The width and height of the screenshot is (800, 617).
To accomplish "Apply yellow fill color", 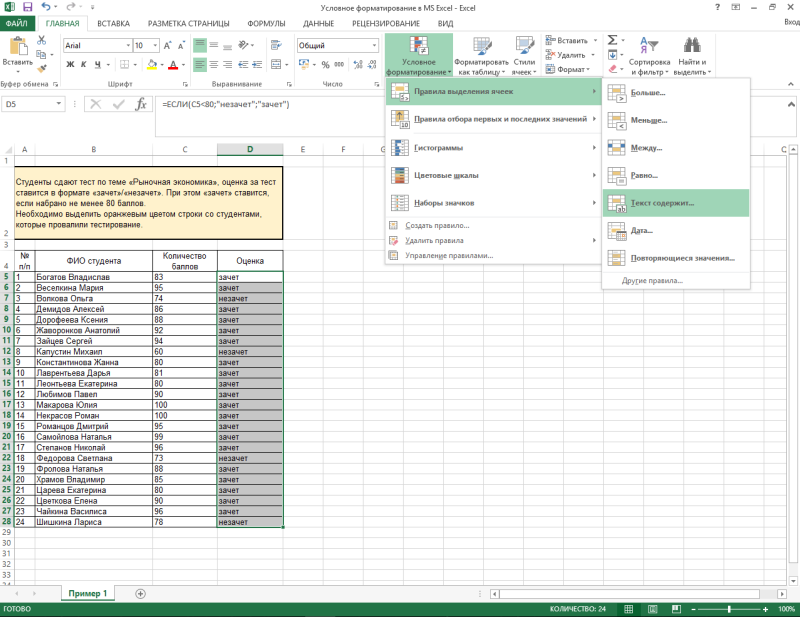I will tap(152, 65).
